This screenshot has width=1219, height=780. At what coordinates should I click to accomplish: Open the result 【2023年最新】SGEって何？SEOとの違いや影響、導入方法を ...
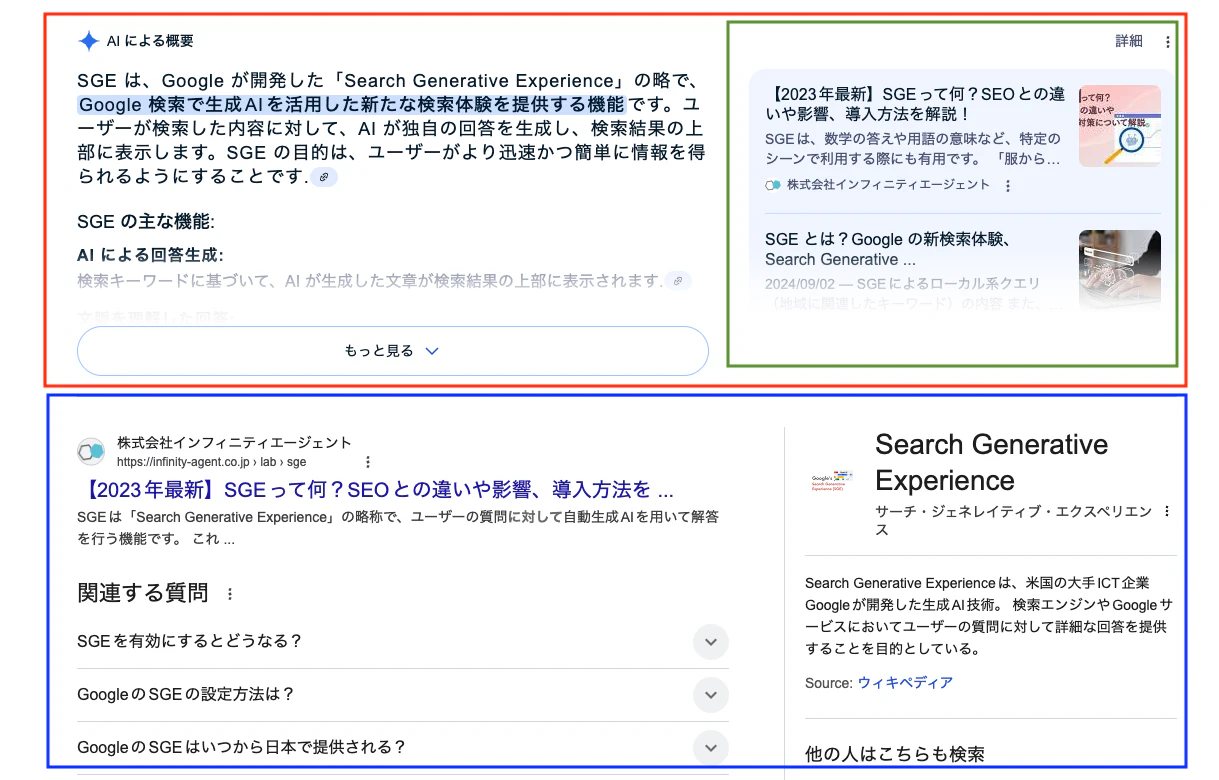(375, 490)
